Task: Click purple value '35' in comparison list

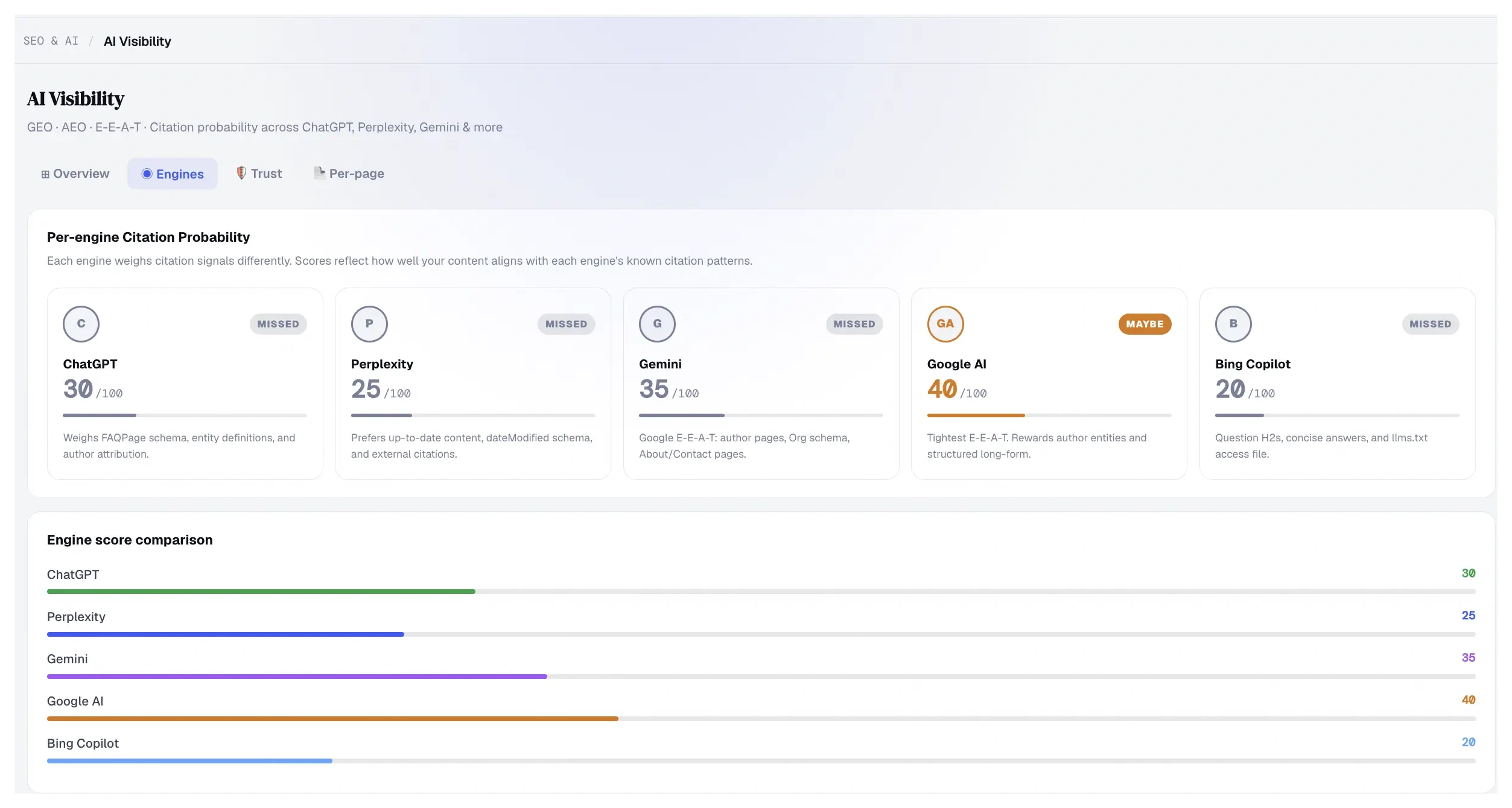Action: [x=1469, y=658]
